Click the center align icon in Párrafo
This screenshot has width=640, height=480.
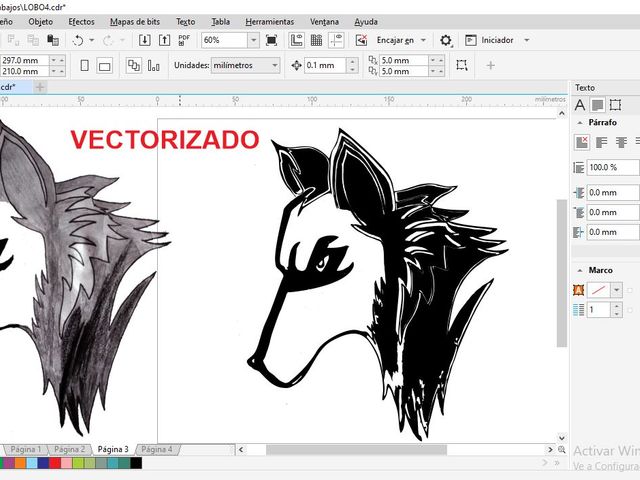tap(620, 142)
